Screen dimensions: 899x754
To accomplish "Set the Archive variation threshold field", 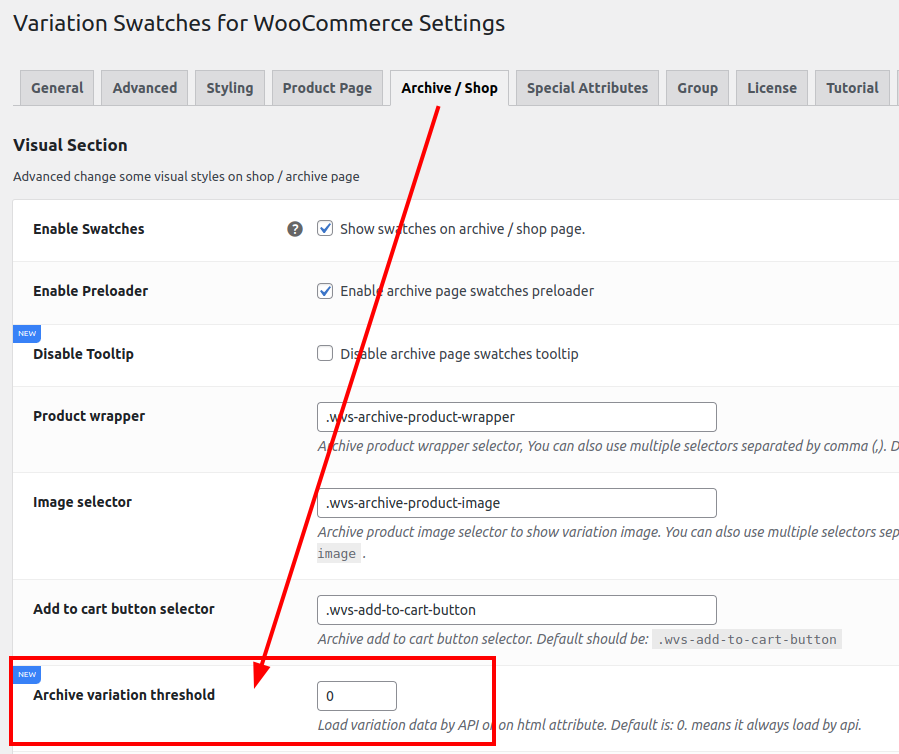I will (x=357, y=696).
